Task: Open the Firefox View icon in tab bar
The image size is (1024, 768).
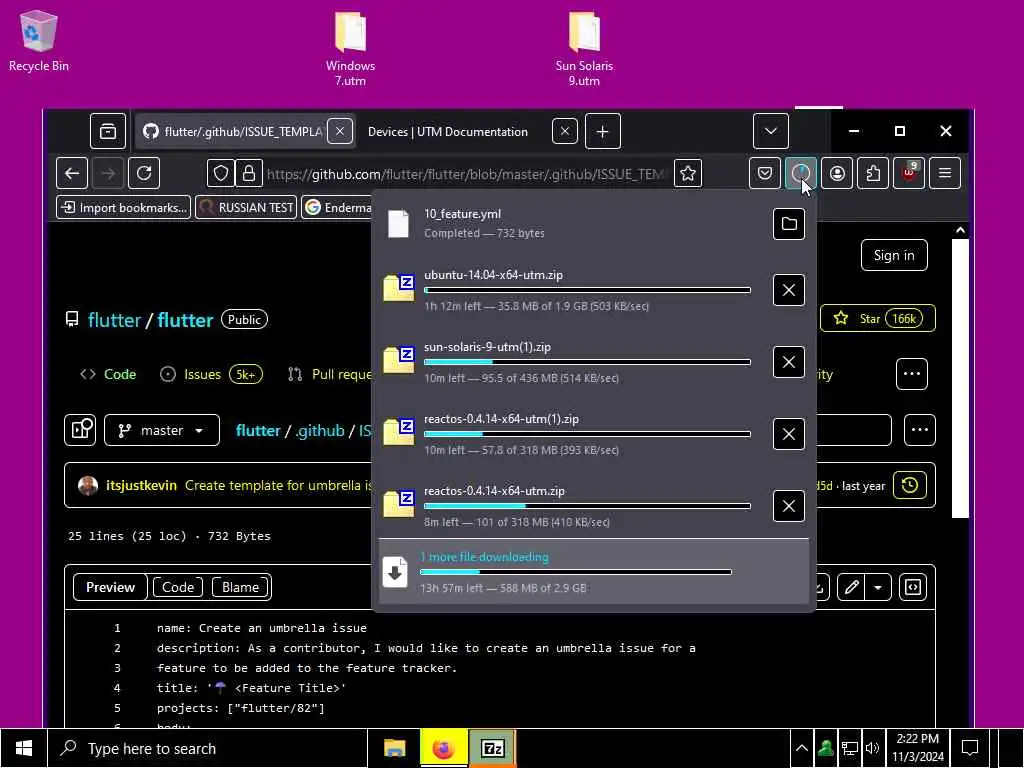Action: coord(108,131)
